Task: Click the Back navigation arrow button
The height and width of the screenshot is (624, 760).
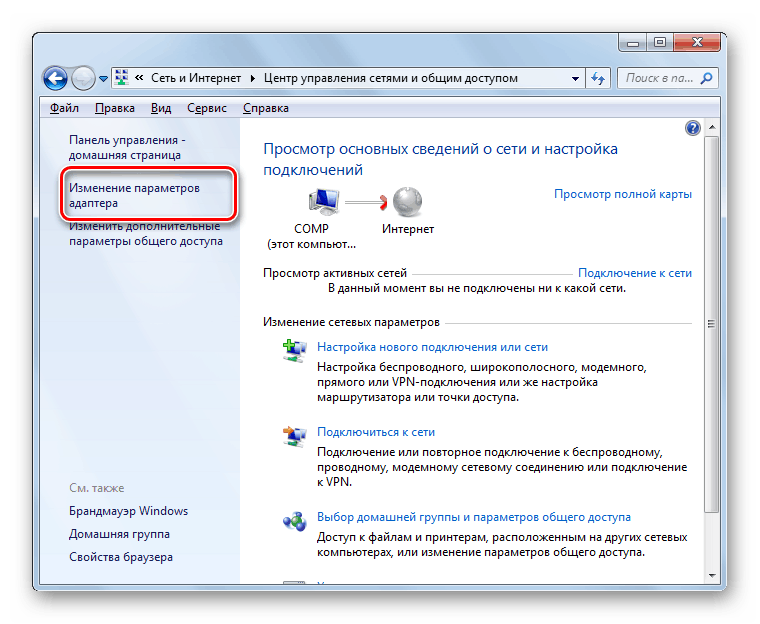Action: tap(55, 78)
